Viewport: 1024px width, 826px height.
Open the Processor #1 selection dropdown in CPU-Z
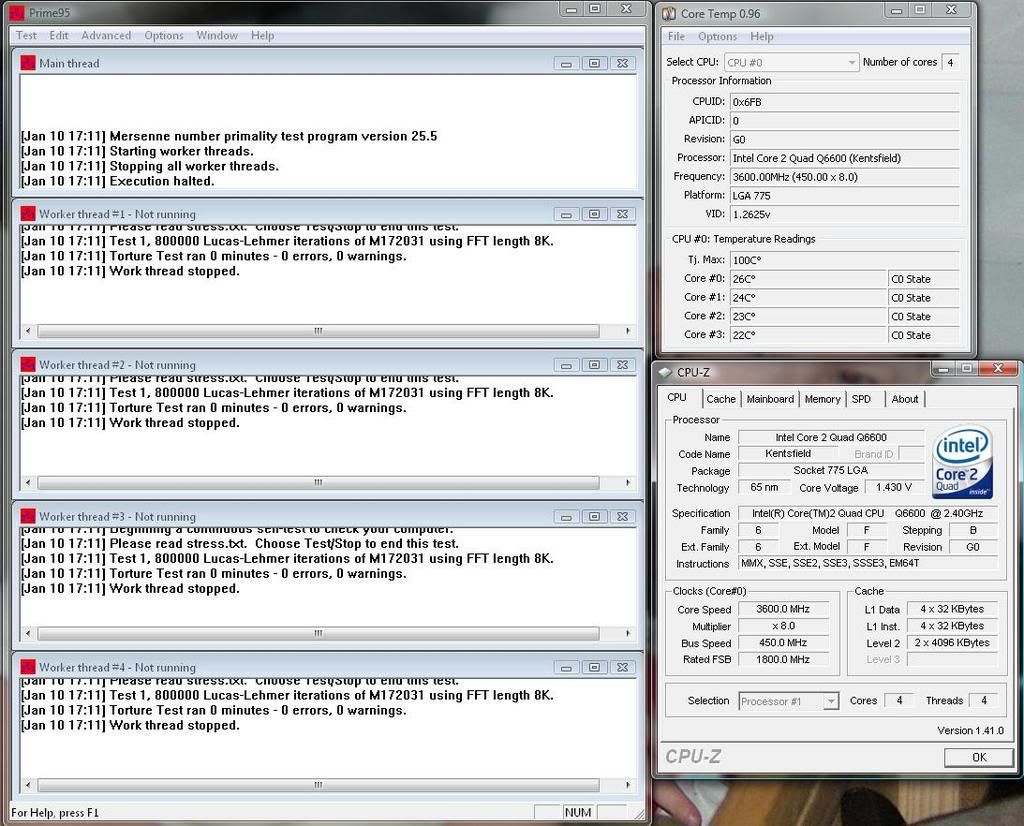coord(788,701)
